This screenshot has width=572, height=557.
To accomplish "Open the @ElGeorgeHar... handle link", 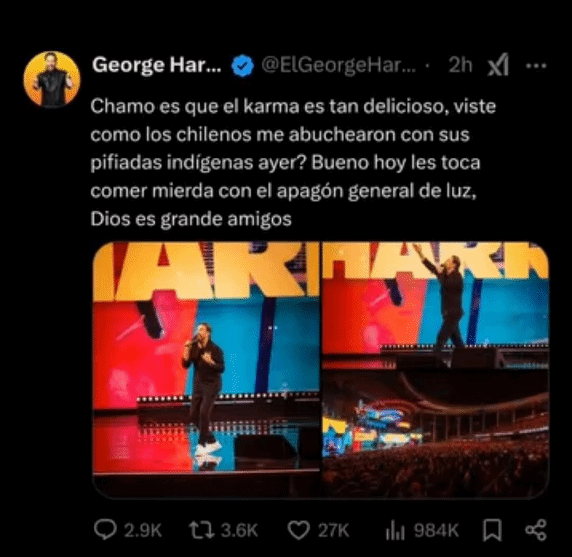I will point(338,65).
